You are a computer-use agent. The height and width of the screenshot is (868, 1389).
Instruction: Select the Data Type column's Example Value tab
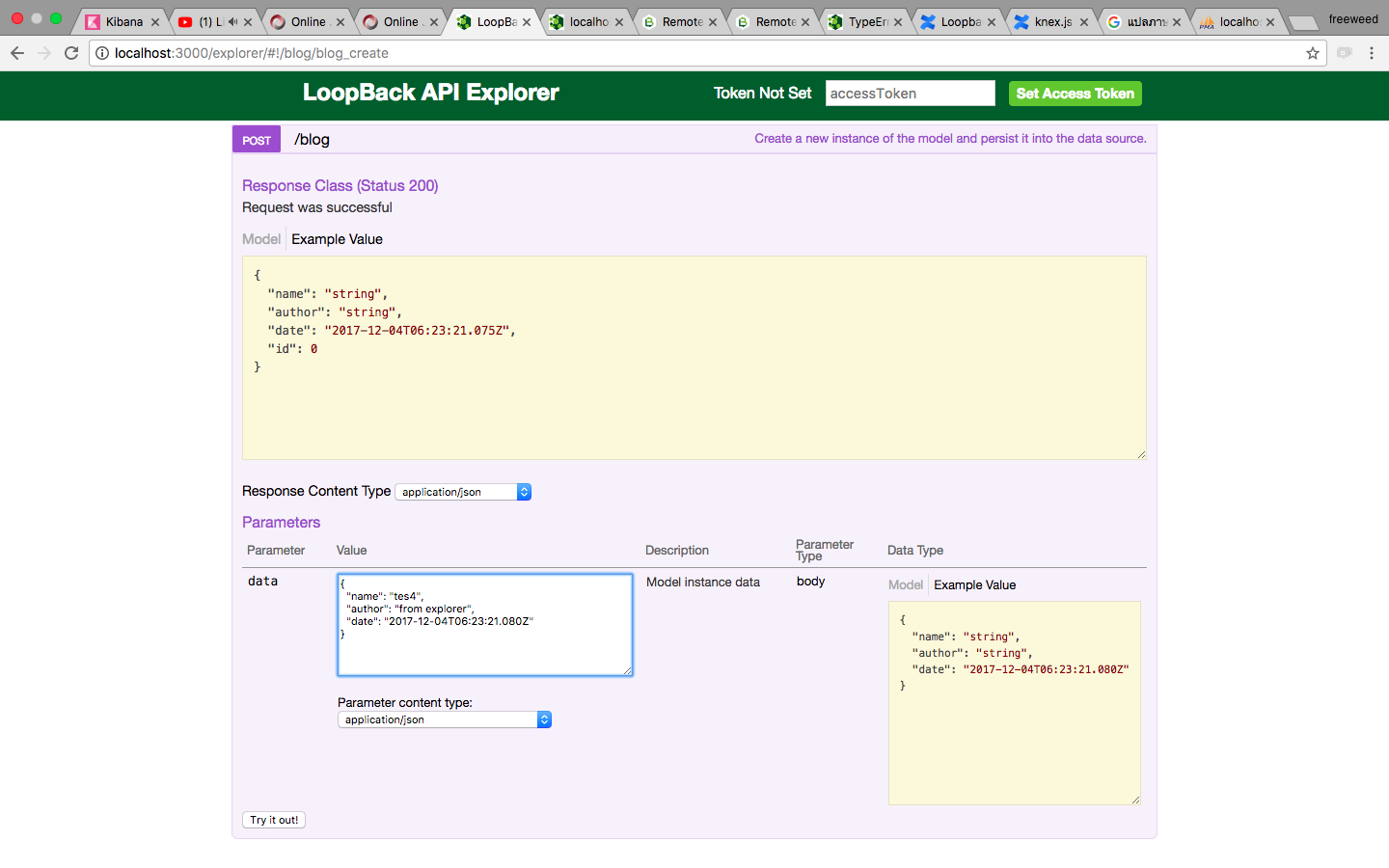(974, 584)
